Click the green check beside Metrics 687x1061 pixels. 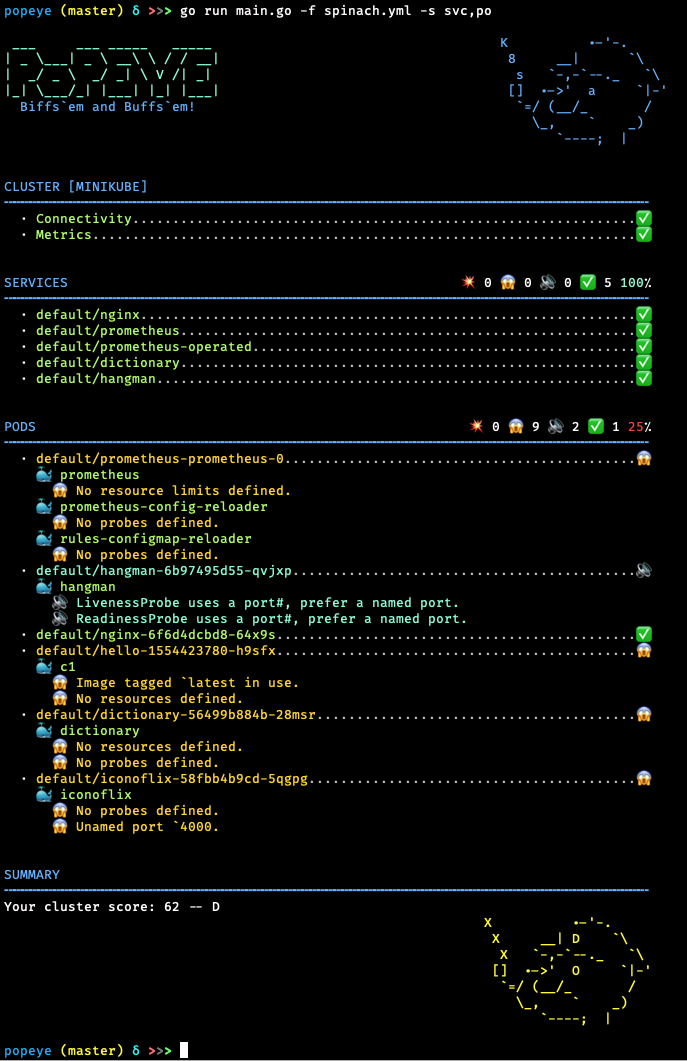tap(644, 234)
